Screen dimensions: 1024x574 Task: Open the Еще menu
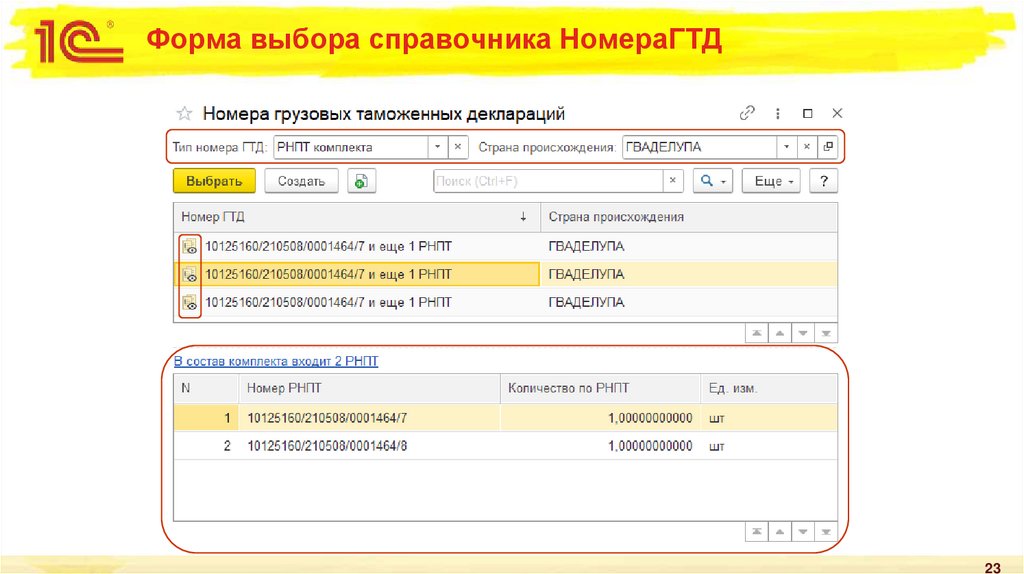click(x=771, y=181)
